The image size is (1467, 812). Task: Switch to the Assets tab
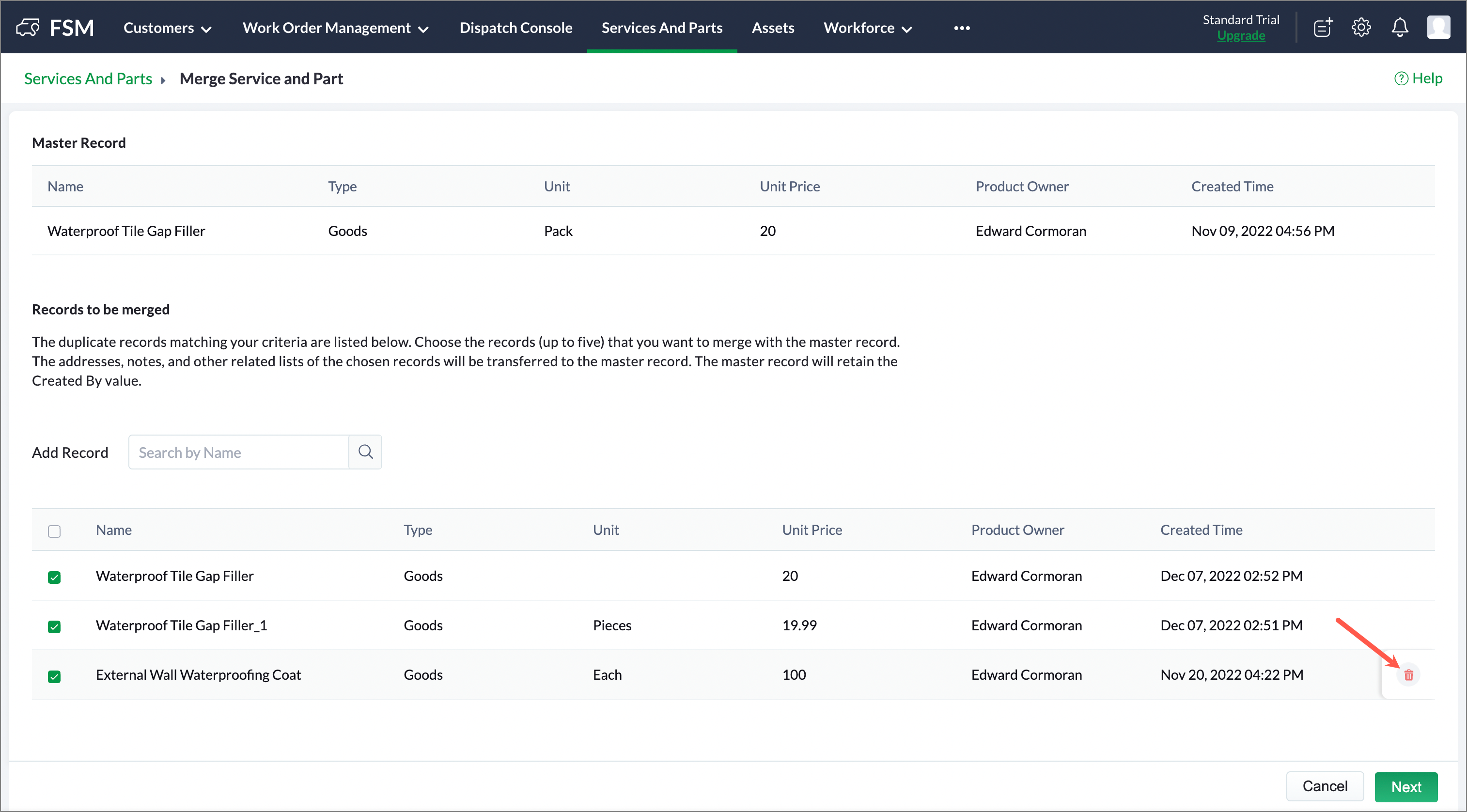[772, 28]
